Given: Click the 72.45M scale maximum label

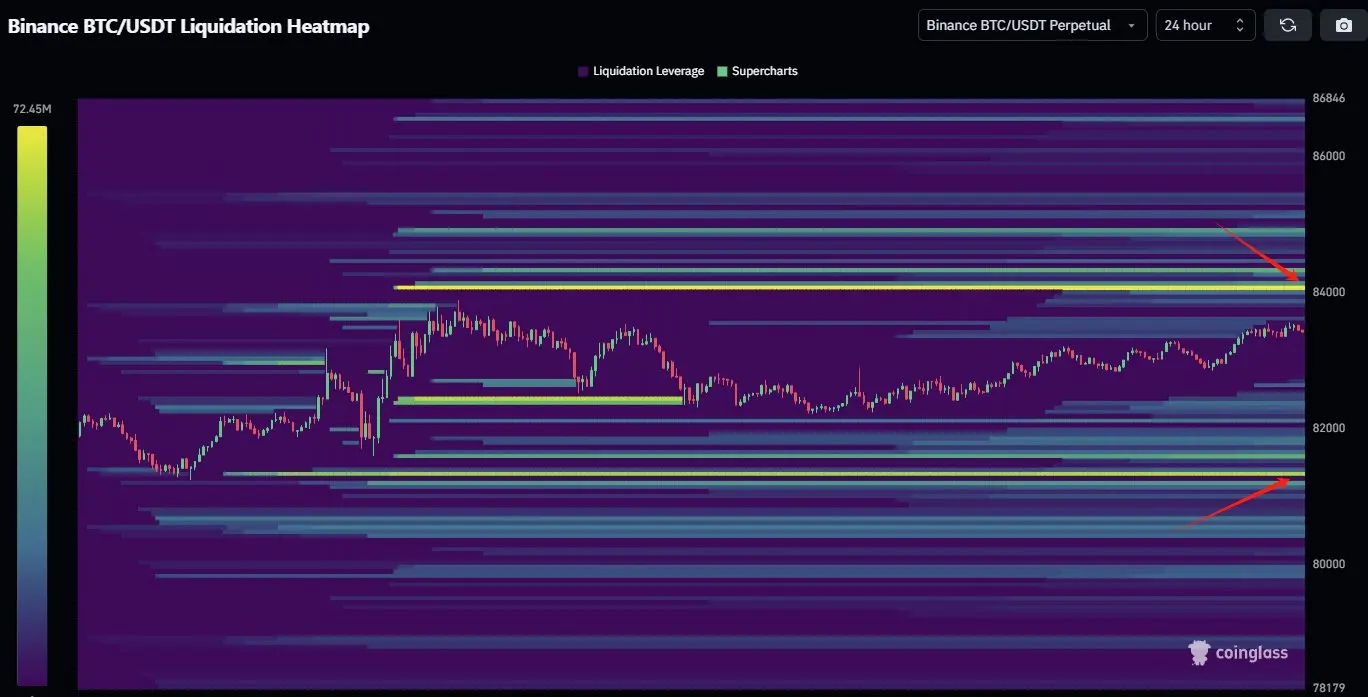Looking at the screenshot, I should (32, 109).
